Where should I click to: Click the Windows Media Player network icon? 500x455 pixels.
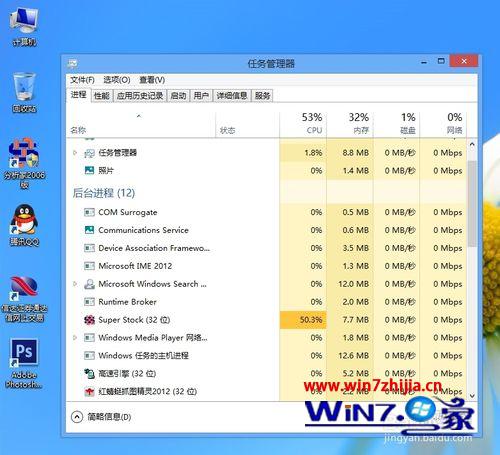pyautogui.click(x=89, y=338)
